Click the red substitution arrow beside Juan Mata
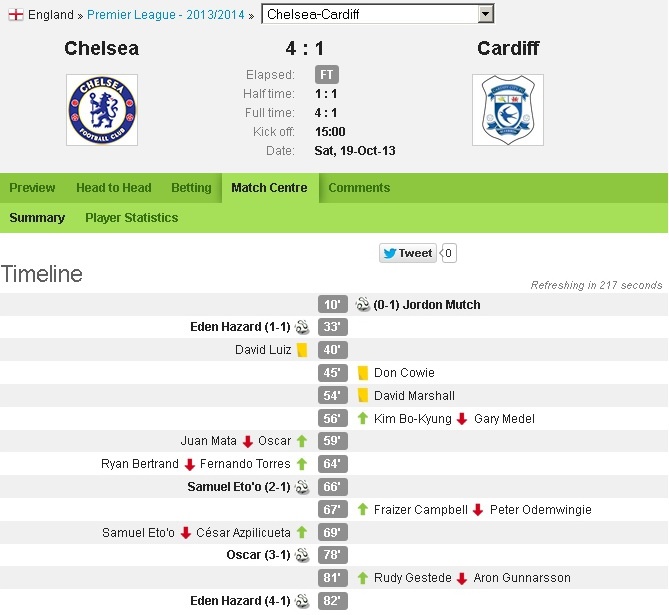This screenshot has height=615, width=669. point(248,441)
